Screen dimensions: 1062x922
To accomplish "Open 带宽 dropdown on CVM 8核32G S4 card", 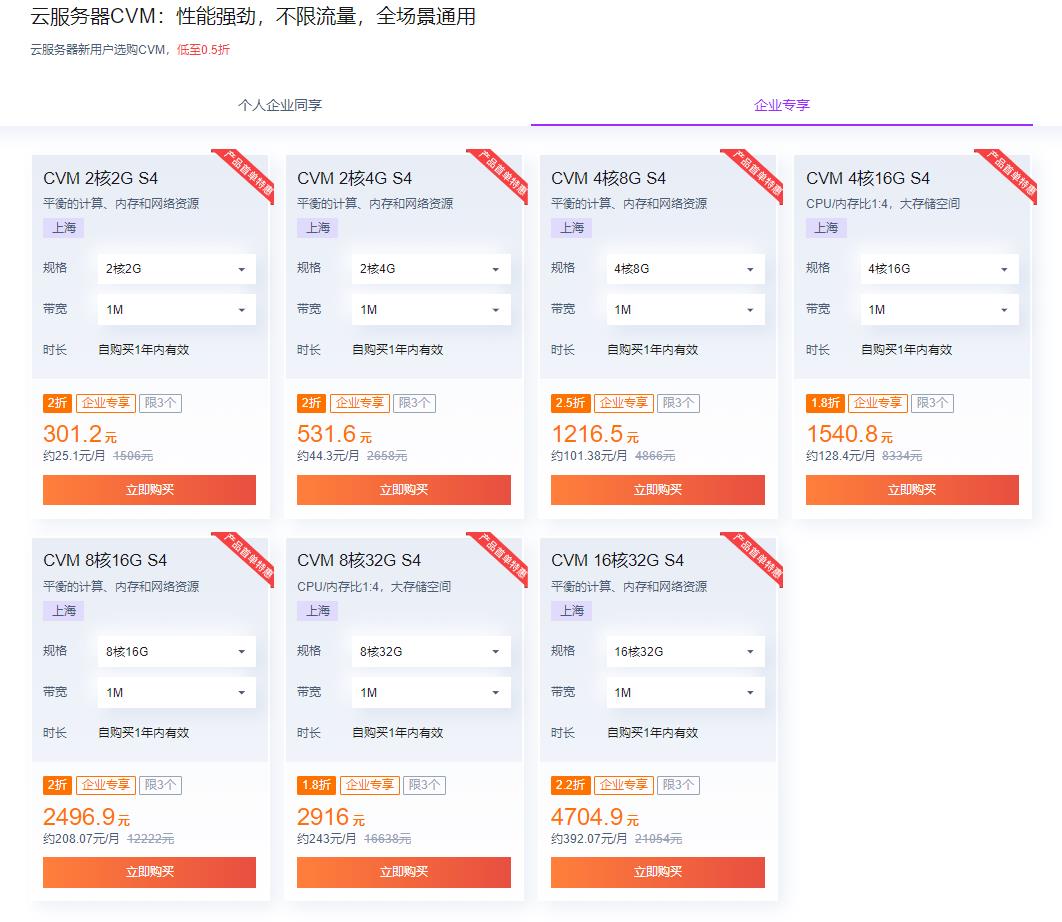I will coord(431,692).
